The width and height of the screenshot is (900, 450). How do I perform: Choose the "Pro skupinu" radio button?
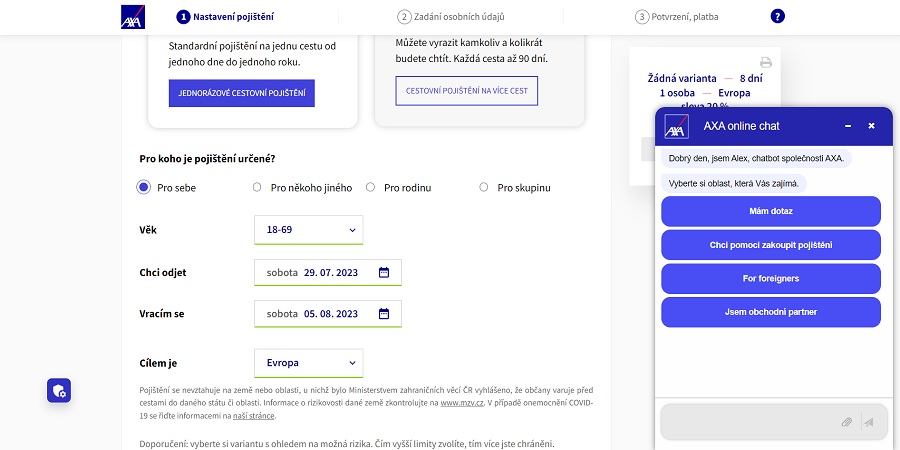pos(484,187)
